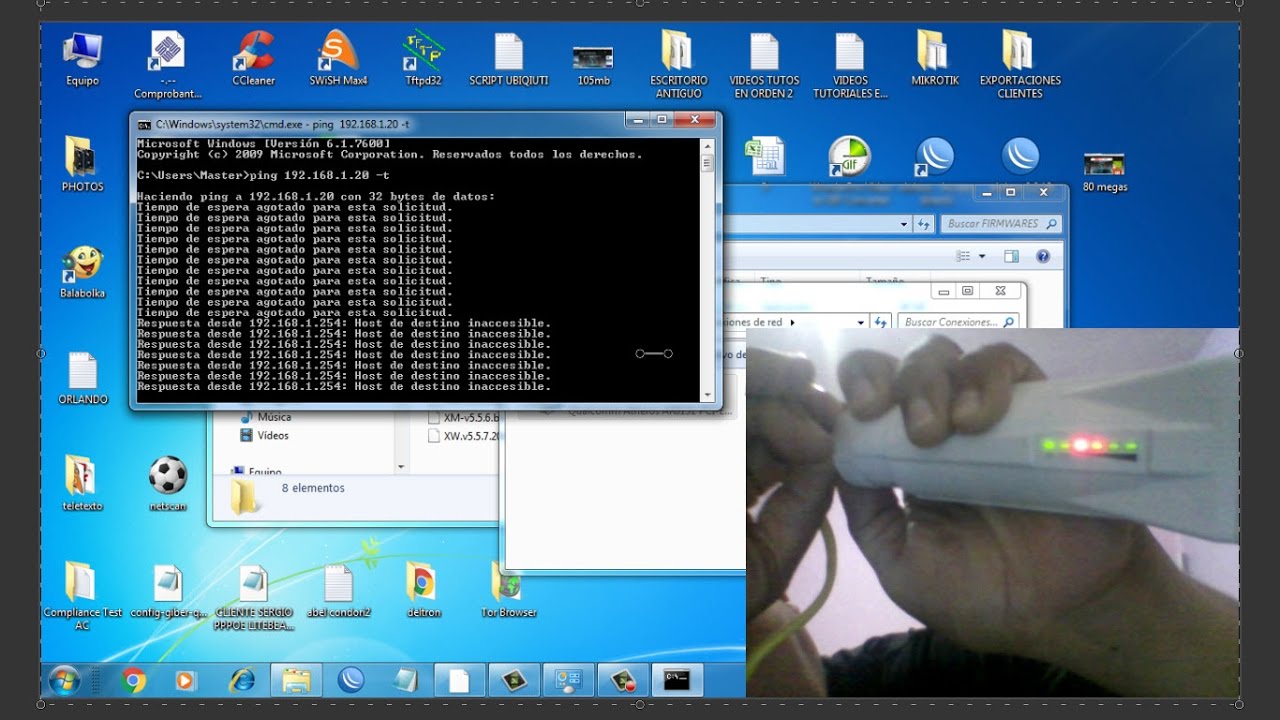
Task: Open the SCRIPT UBIQUITI file
Action: [x=508, y=58]
